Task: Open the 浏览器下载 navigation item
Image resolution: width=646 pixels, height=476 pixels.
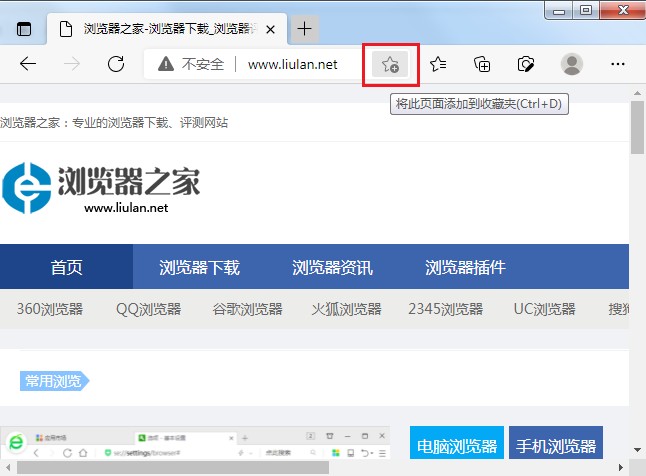Action: click(199, 267)
